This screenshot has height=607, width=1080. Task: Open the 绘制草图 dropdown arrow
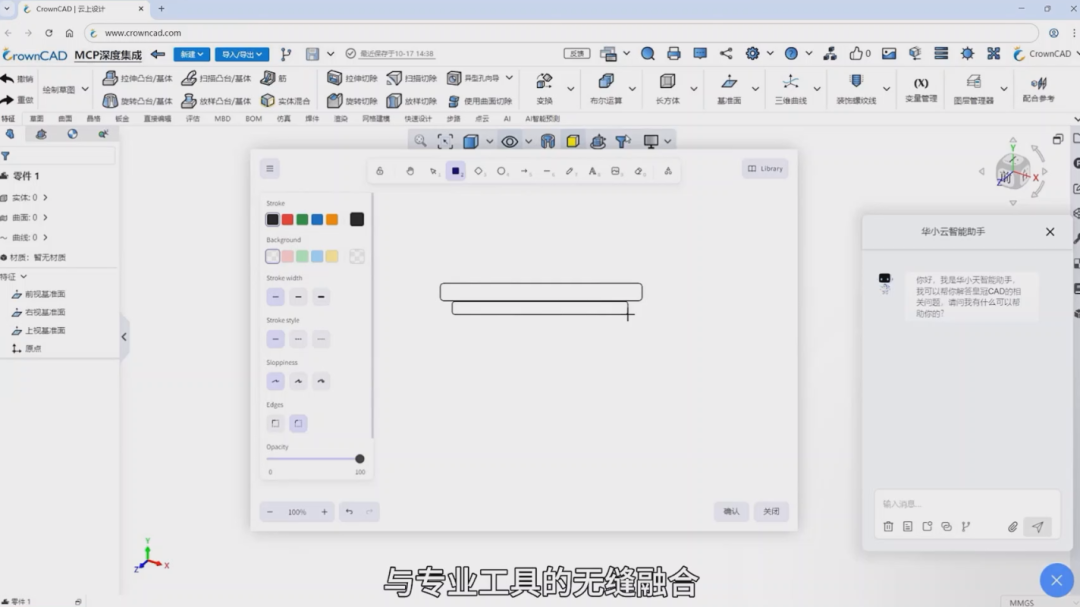point(85,89)
